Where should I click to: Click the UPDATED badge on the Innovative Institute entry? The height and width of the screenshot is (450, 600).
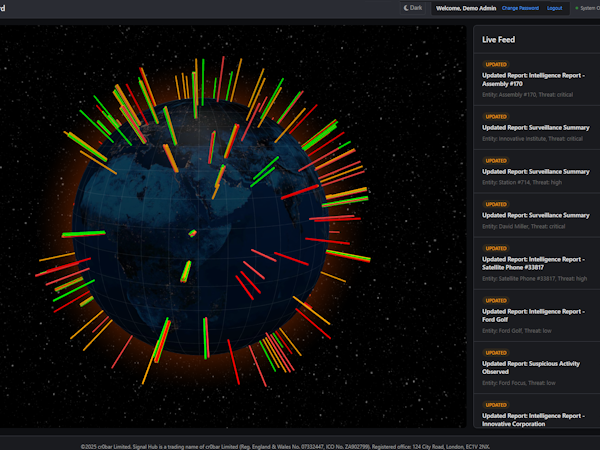[496, 116]
